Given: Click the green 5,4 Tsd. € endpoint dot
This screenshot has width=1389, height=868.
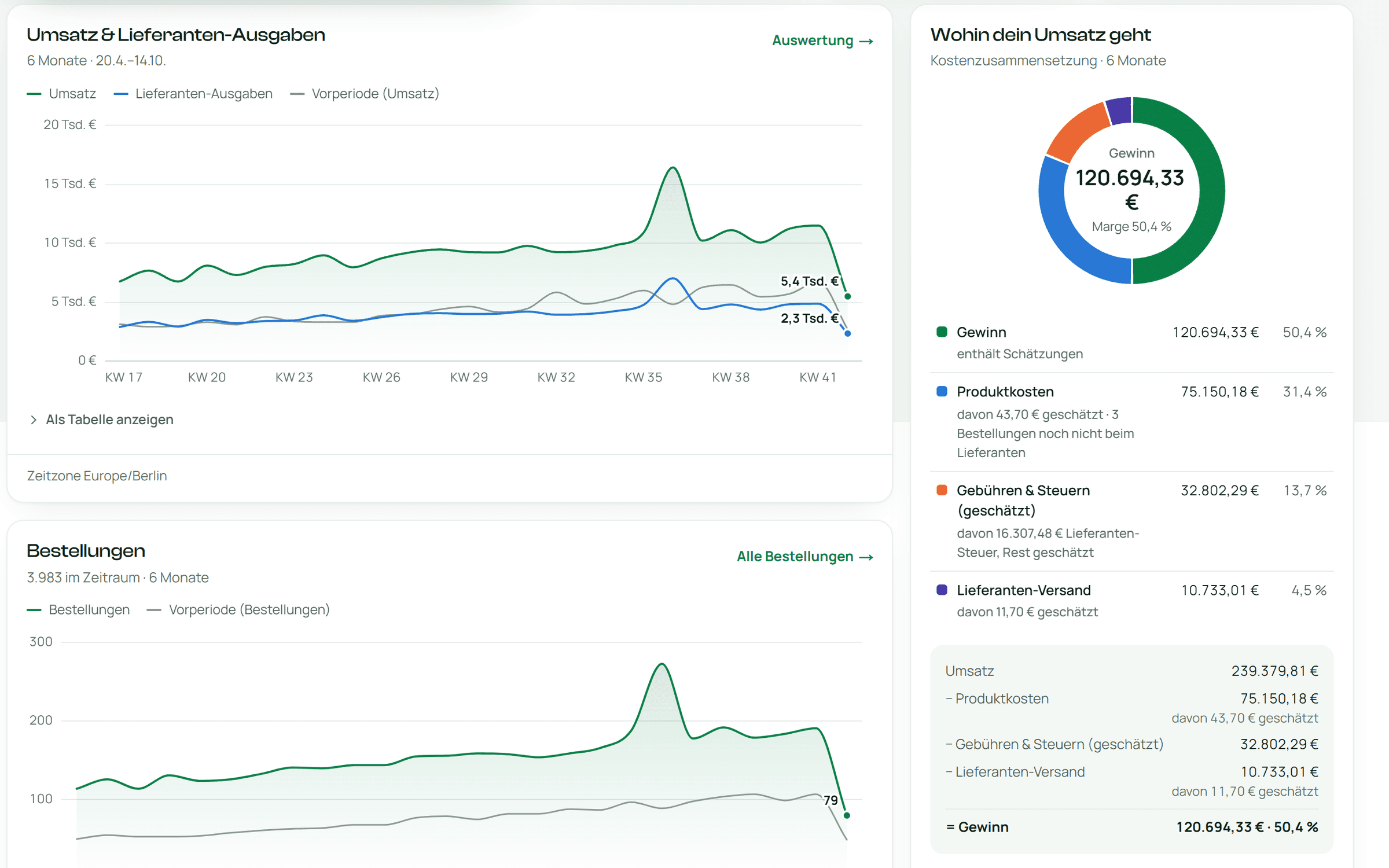Looking at the screenshot, I should (847, 296).
